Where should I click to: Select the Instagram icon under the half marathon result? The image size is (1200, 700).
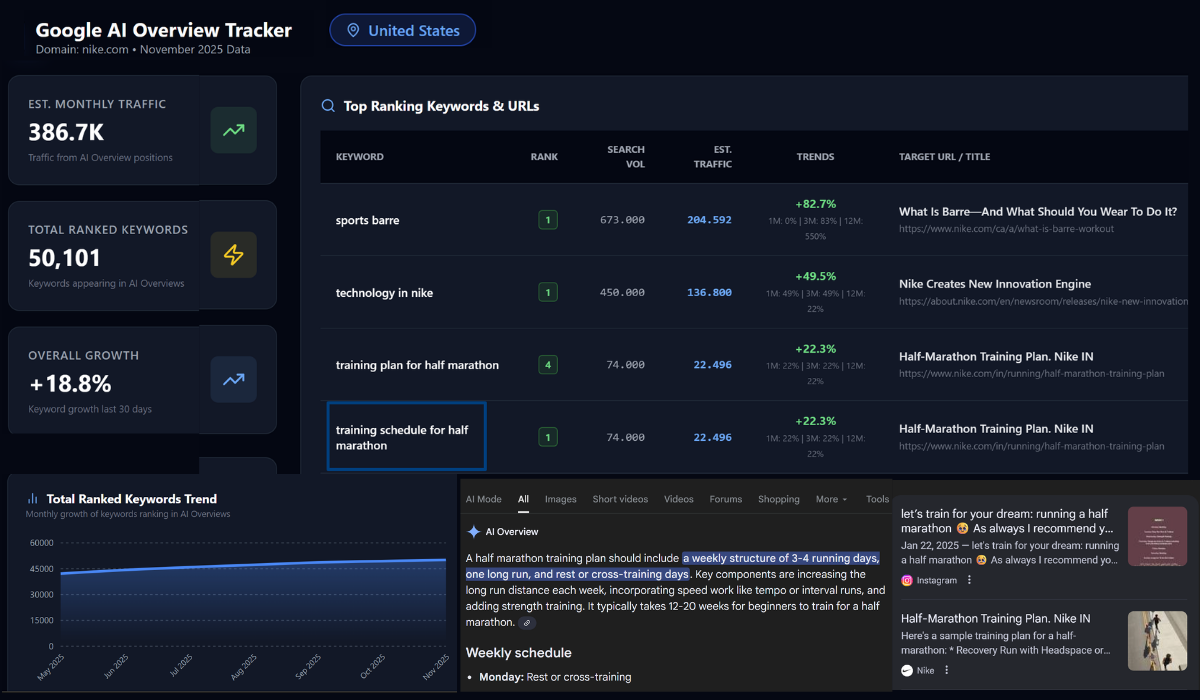click(906, 579)
